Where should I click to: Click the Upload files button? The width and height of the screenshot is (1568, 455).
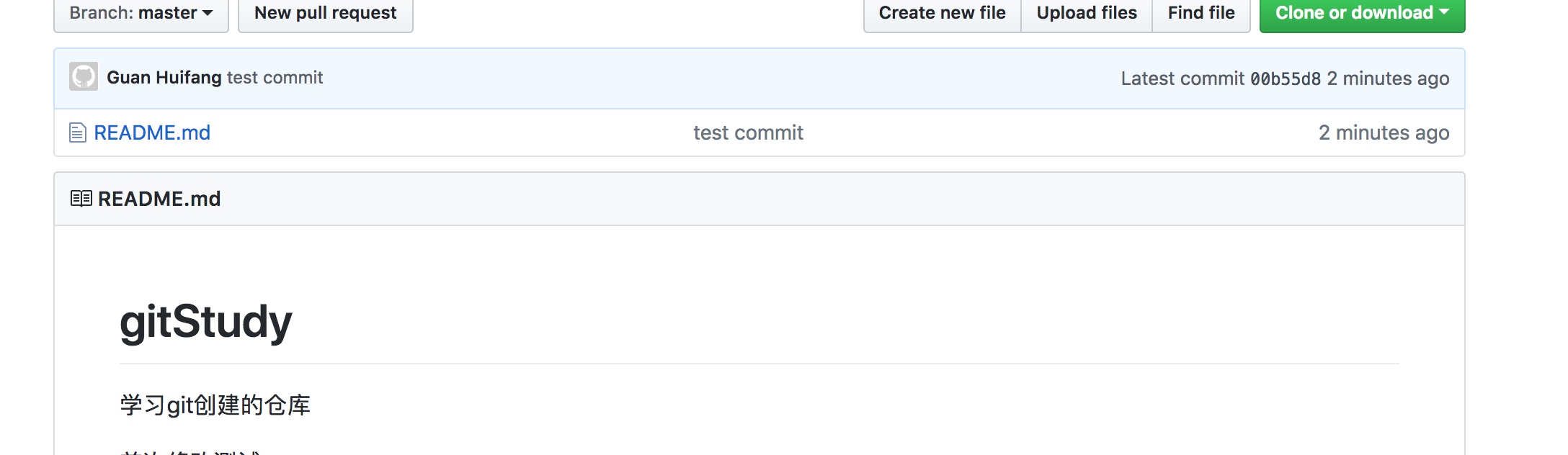pyautogui.click(x=1087, y=14)
